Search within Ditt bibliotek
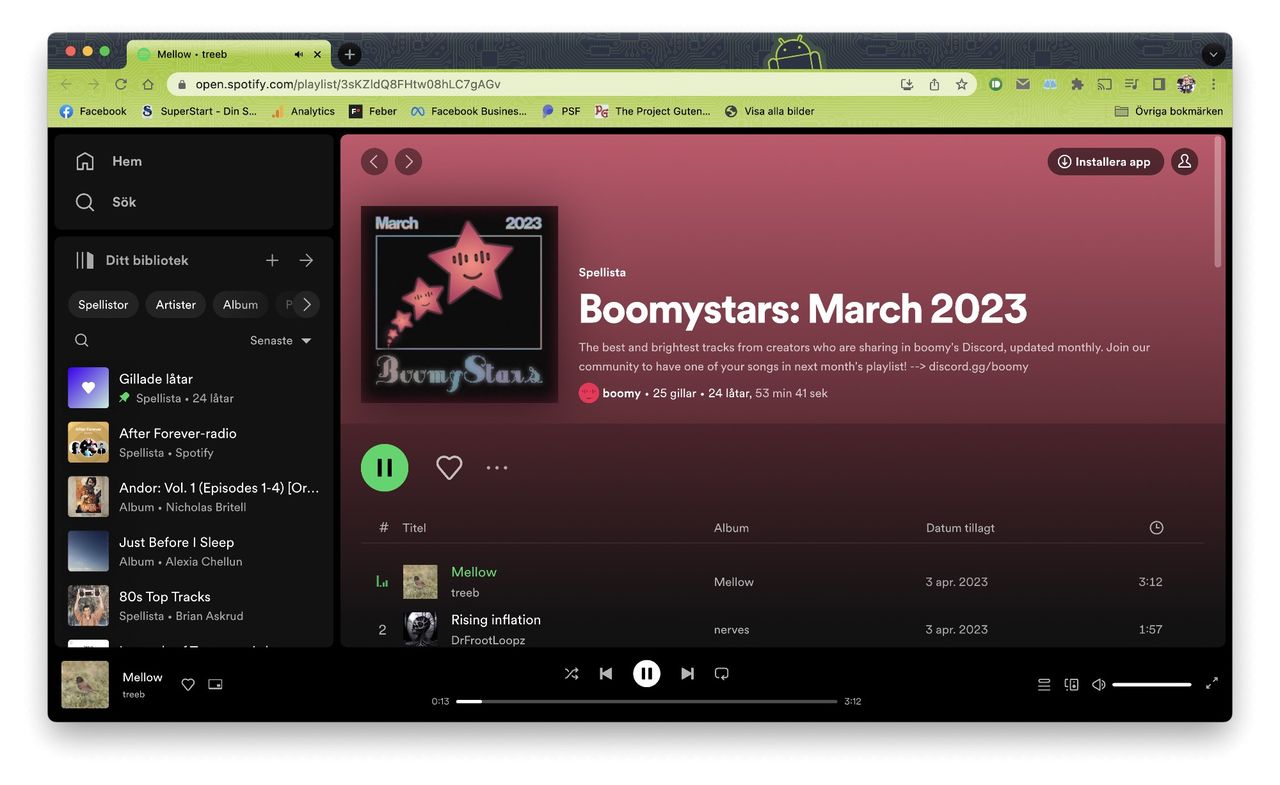The image size is (1280, 785). point(81,340)
